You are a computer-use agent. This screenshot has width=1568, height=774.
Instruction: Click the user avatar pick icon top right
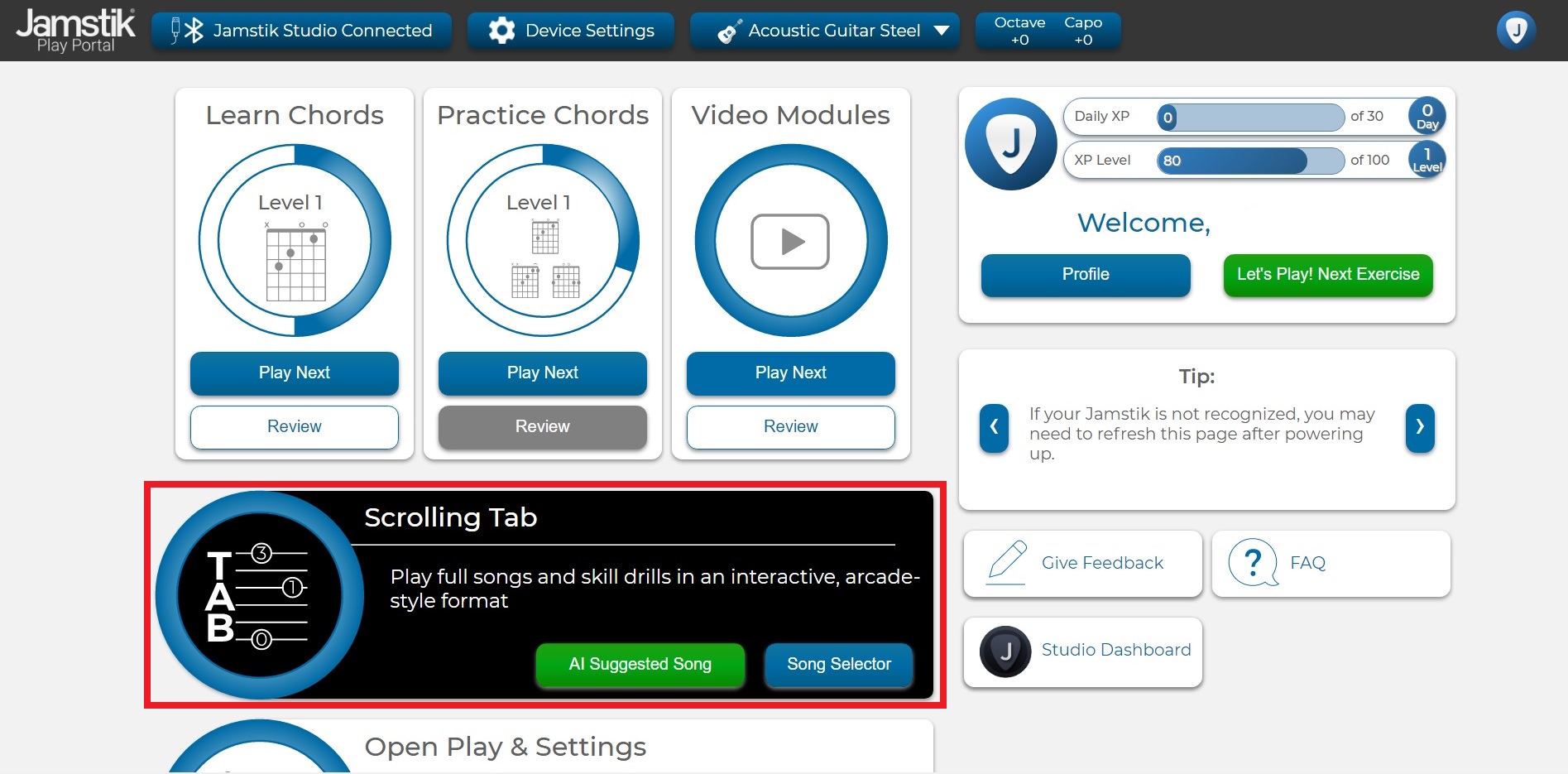(x=1515, y=31)
